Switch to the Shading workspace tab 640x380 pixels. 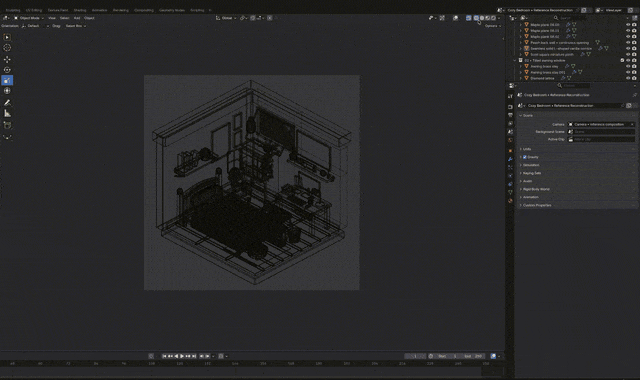(80, 10)
